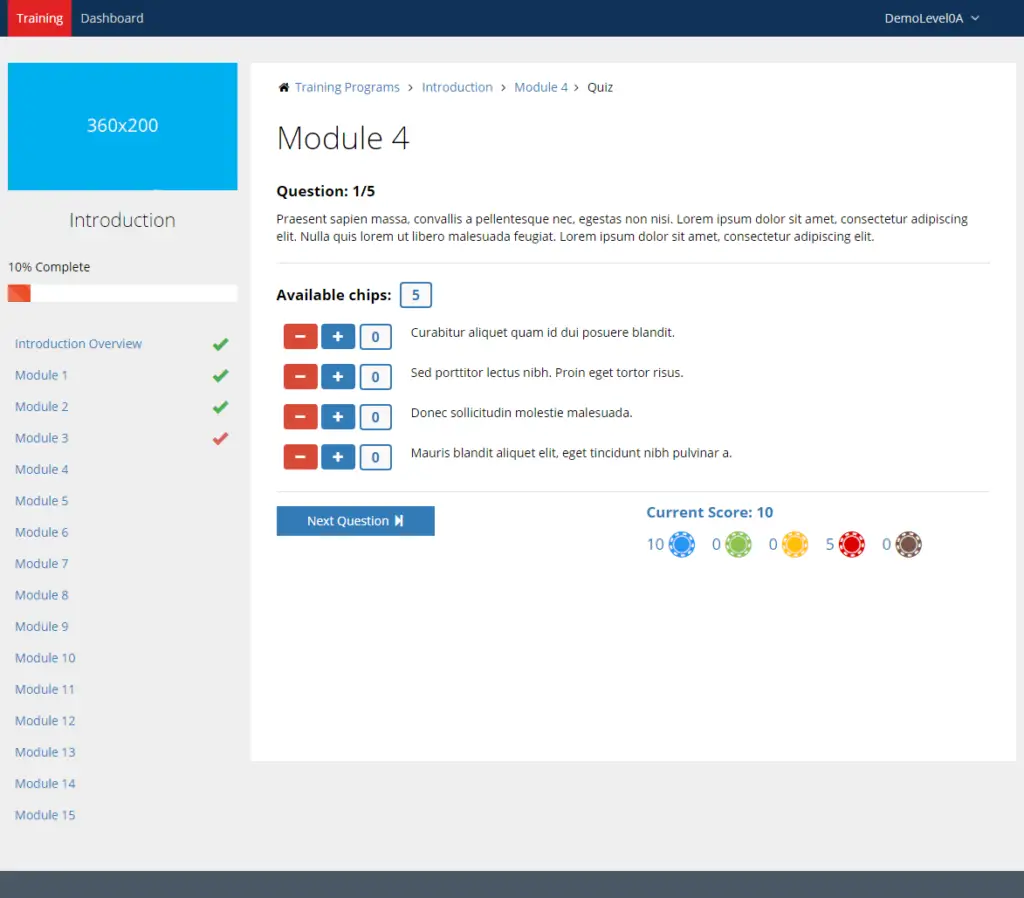The width and height of the screenshot is (1024, 898).
Task: Click the 'Question: 1/5' heading
Action: coord(325,191)
